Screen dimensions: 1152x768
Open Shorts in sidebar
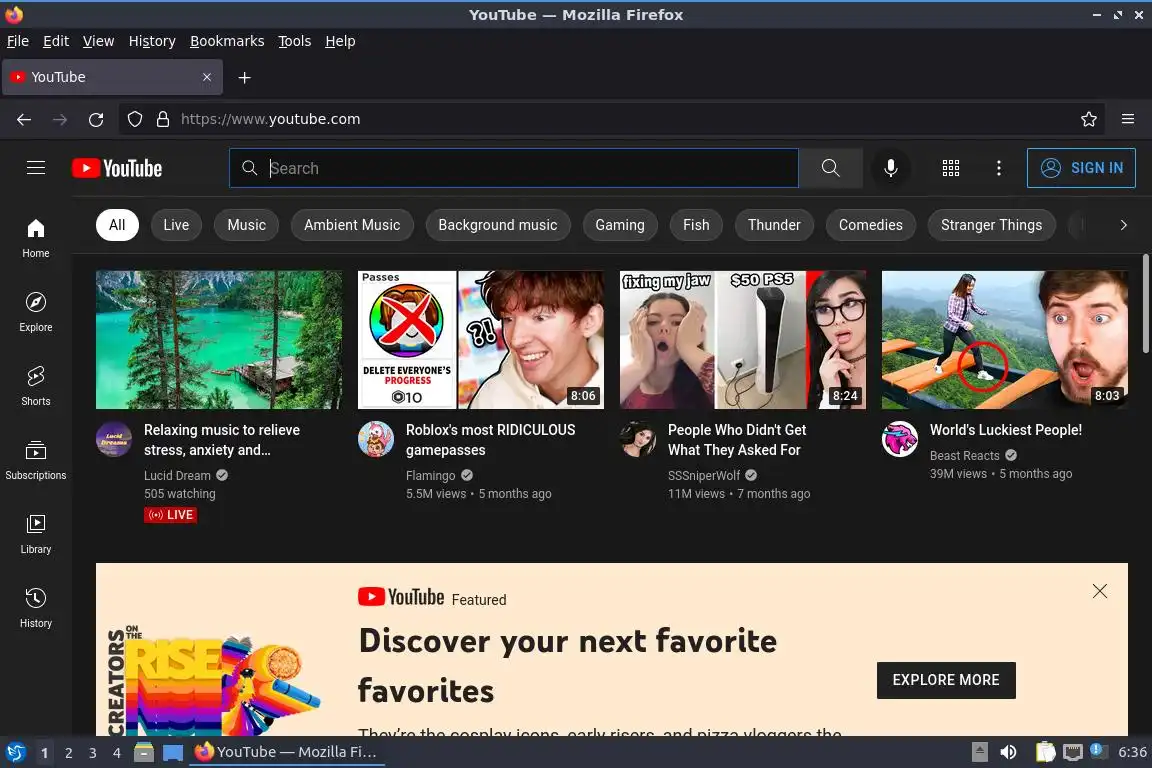pyautogui.click(x=35, y=386)
